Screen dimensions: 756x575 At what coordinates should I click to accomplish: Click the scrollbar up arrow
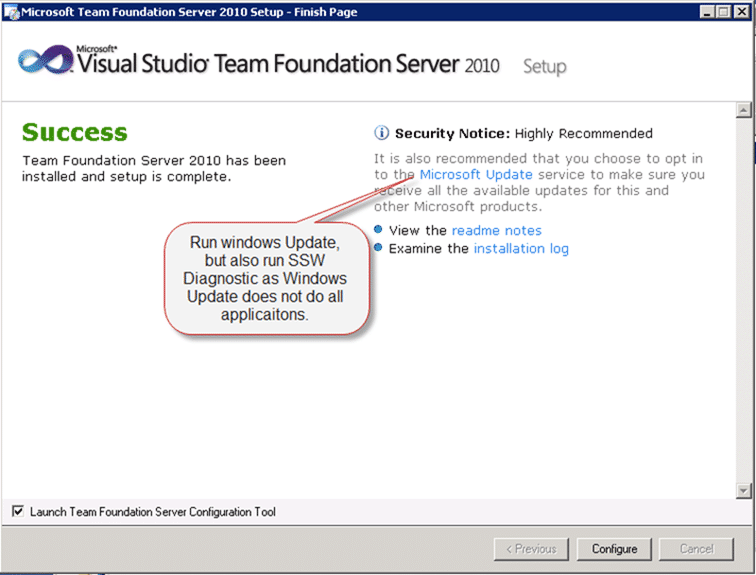743,110
